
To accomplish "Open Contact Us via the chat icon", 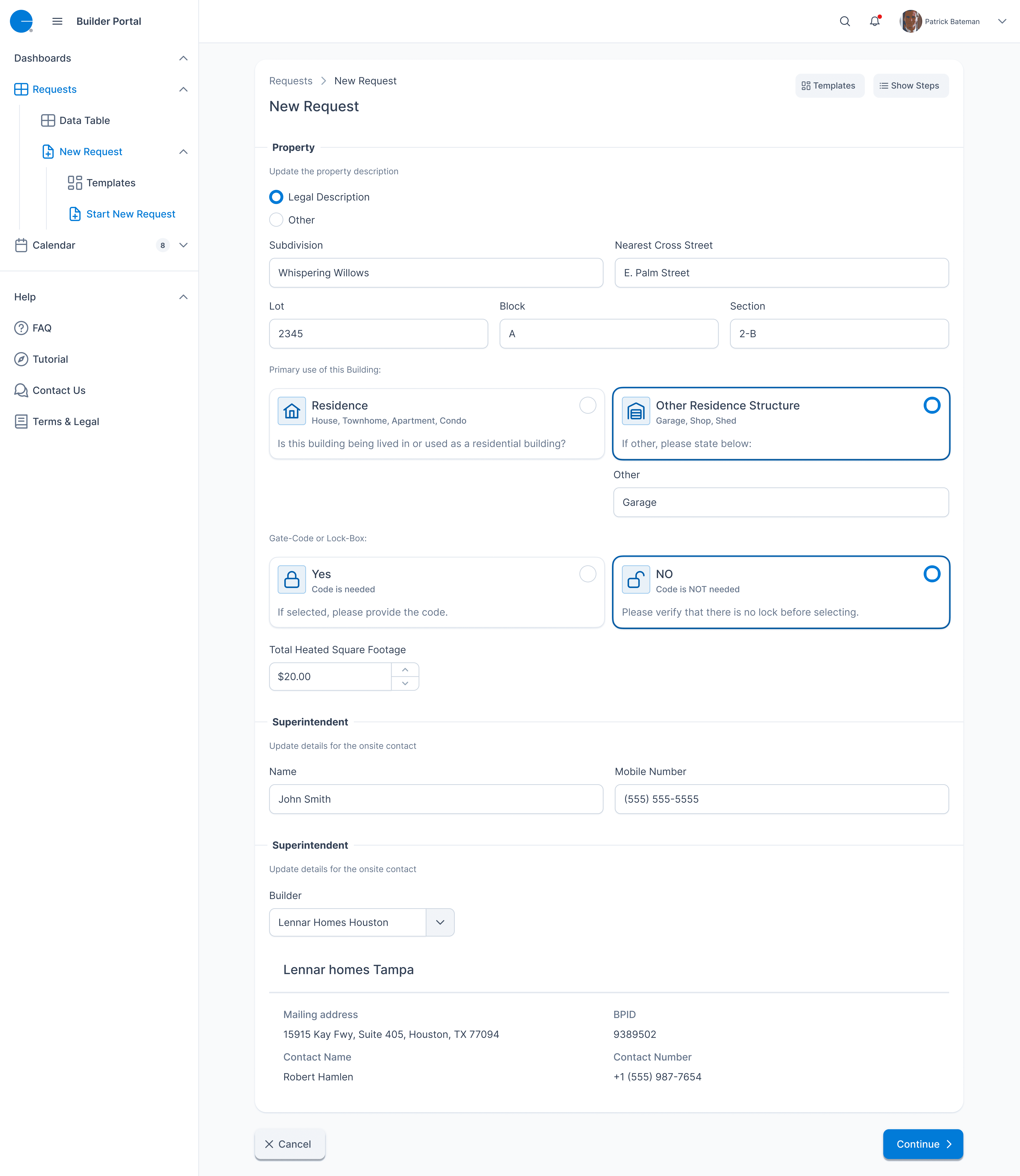I will 21,390.
